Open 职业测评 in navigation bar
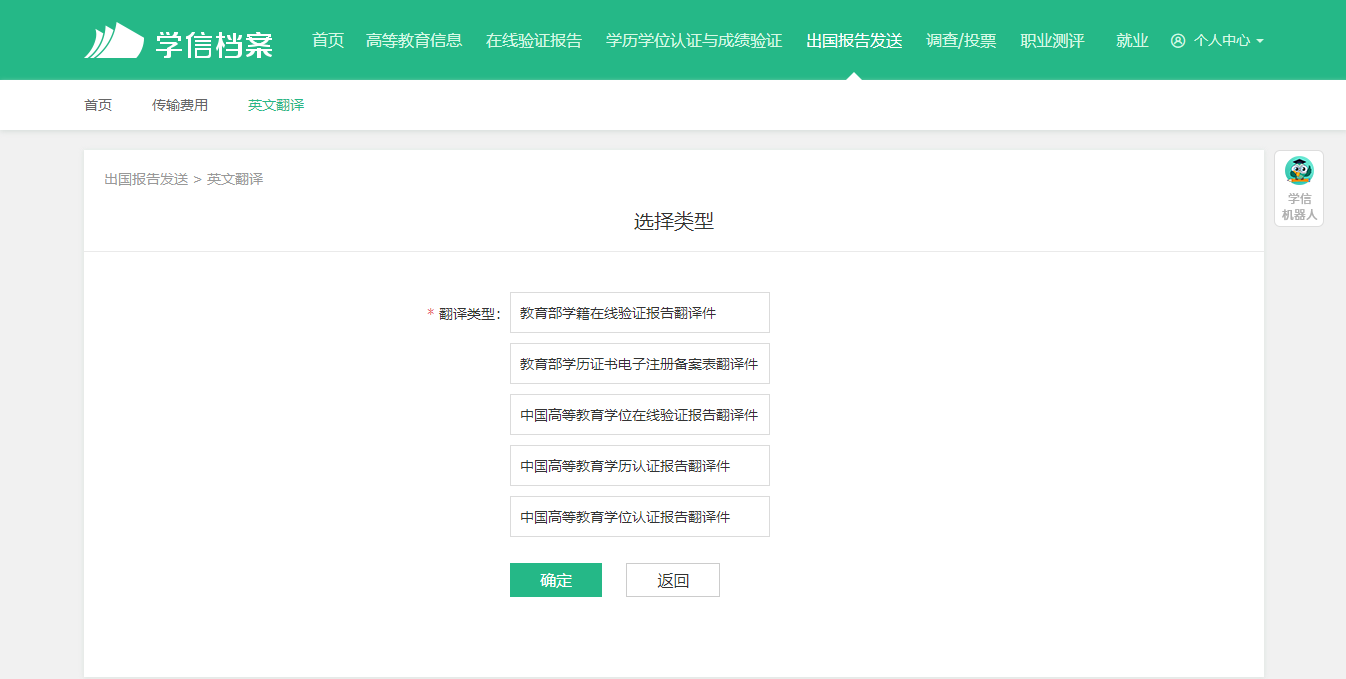1346x679 pixels. coord(1052,41)
